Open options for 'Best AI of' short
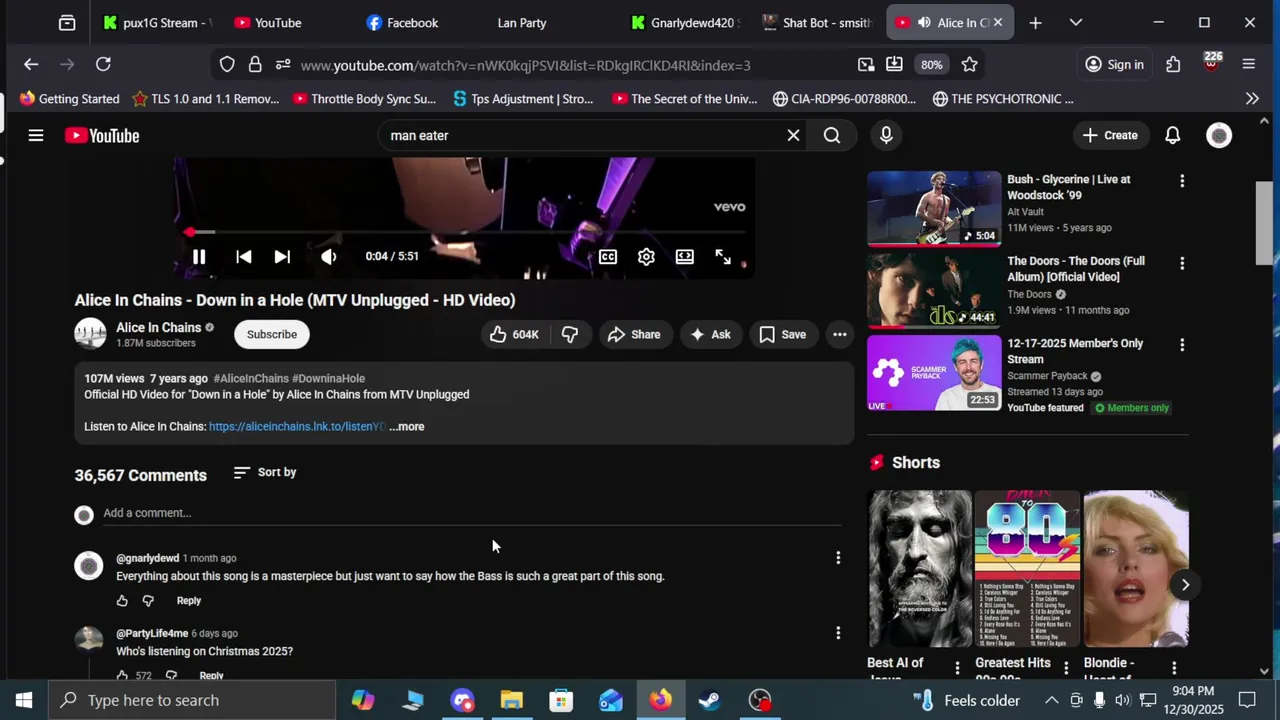 pos(957,668)
